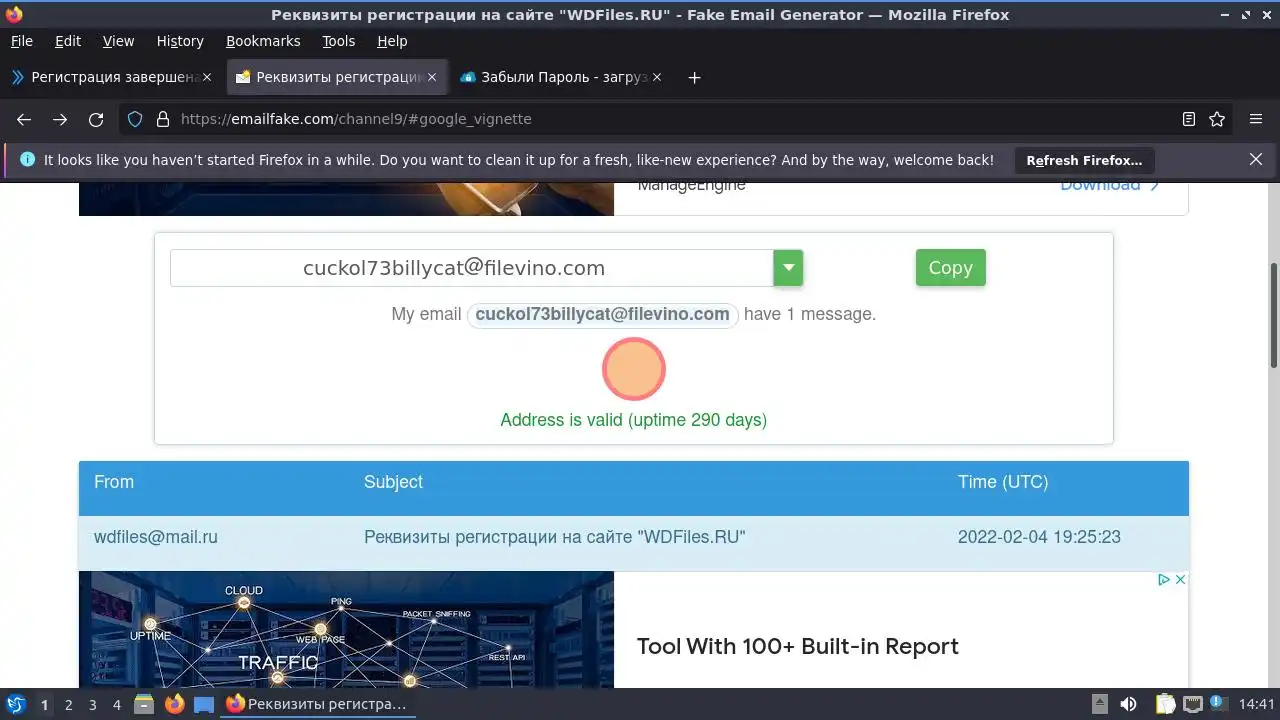Click the update notifier tray icon
Screen dimensions: 1280x720
pyautogui.click(x=1219, y=704)
